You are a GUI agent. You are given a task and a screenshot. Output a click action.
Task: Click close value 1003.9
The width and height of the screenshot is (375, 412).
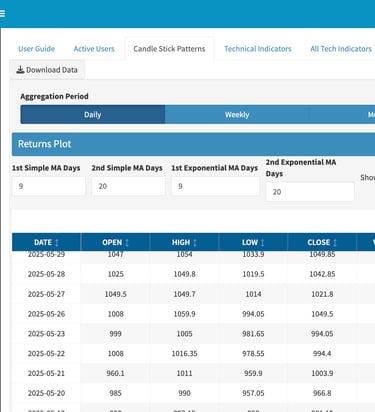pos(322,373)
